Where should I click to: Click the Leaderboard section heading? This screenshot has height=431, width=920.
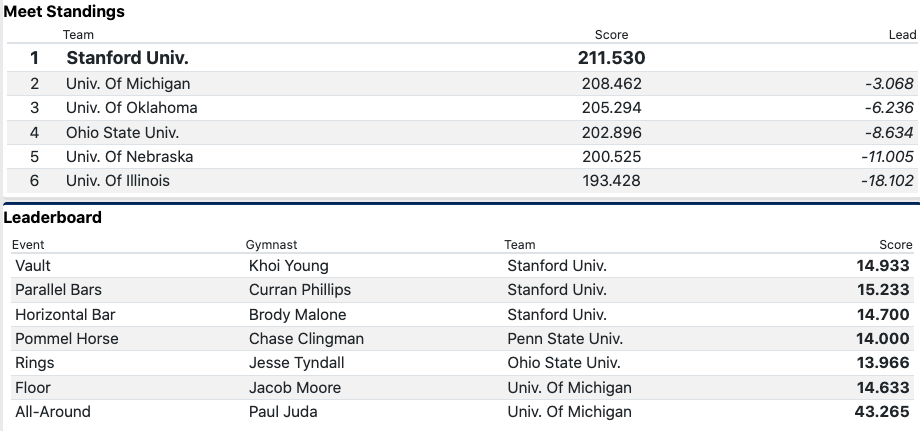53,217
